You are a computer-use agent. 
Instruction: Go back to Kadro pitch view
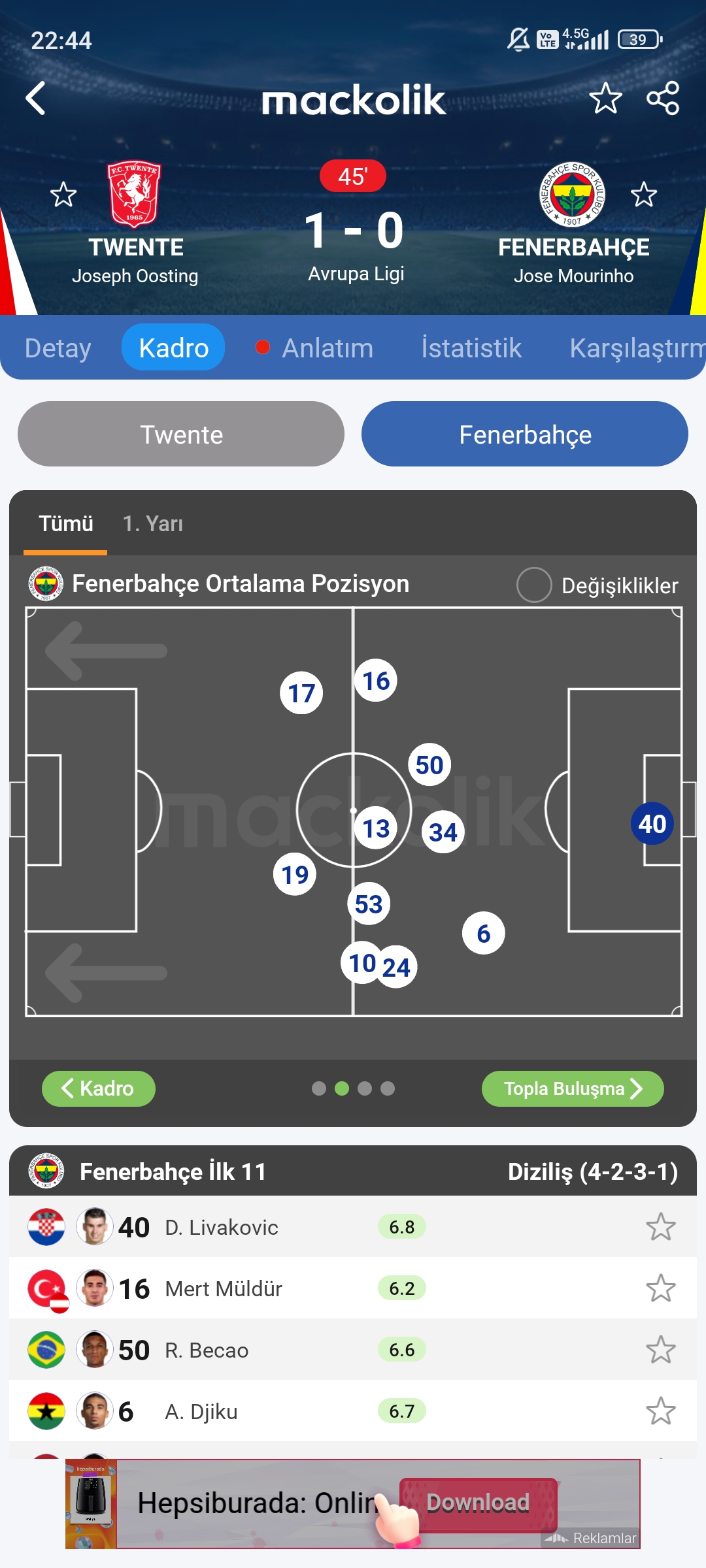pos(99,1088)
